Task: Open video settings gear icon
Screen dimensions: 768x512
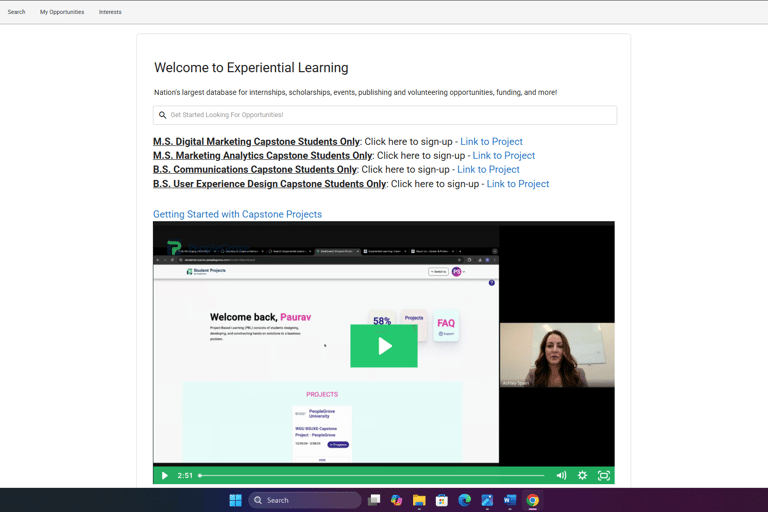Action: (x=582, y=475)
